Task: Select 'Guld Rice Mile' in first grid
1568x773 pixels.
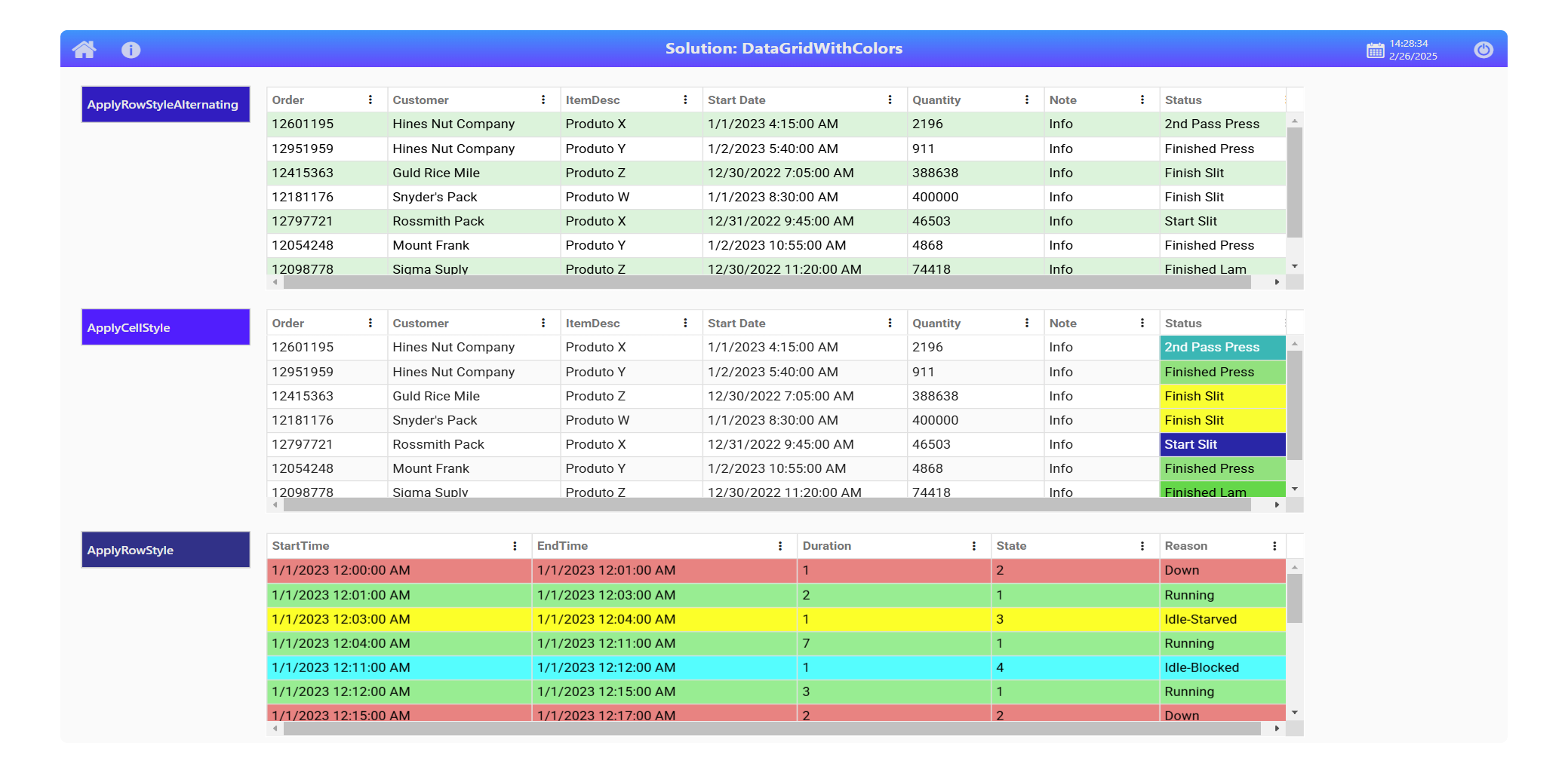Action: tap(436, 173)
